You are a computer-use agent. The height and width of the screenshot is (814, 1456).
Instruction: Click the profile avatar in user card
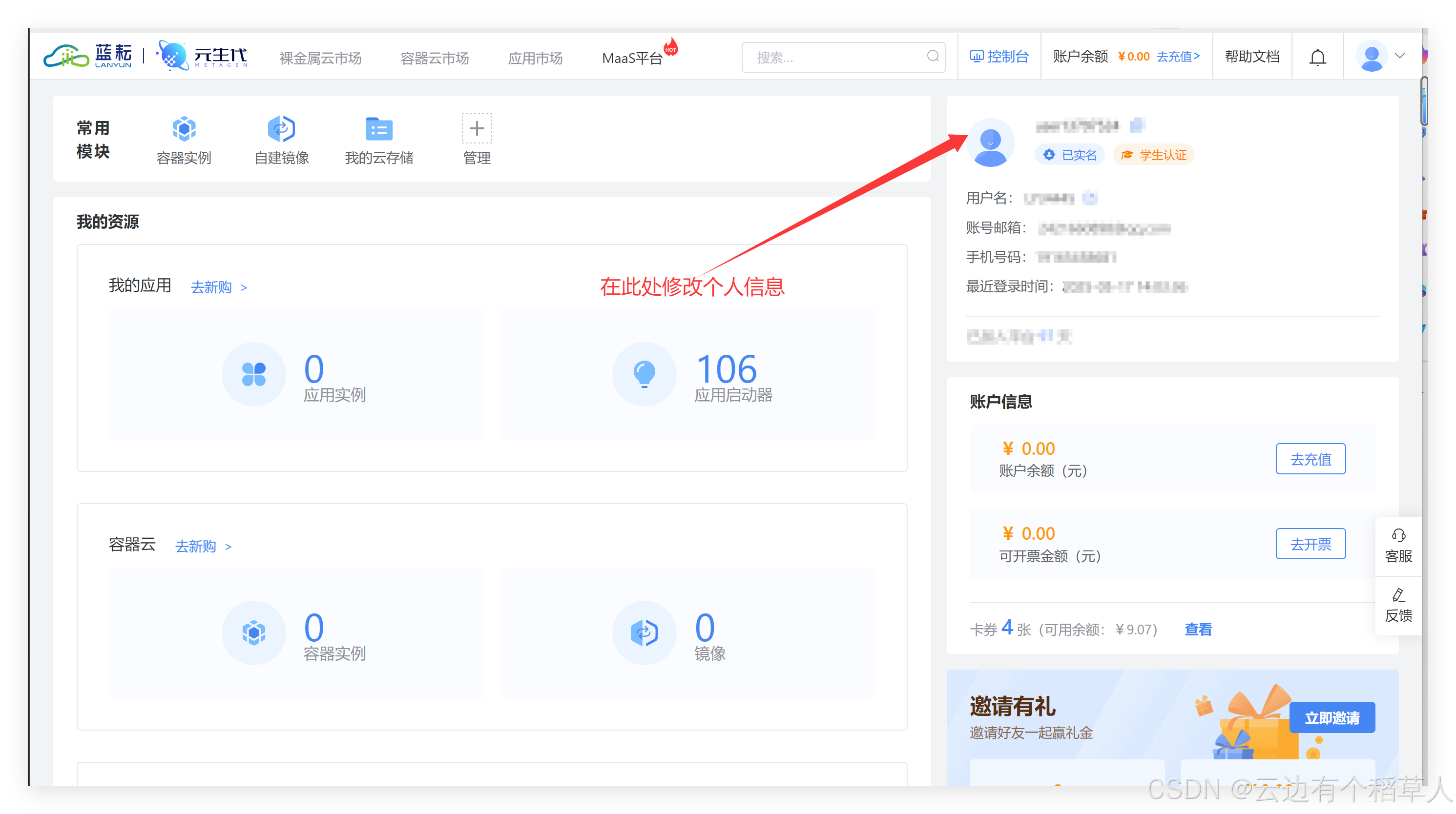tap(990, 142)
